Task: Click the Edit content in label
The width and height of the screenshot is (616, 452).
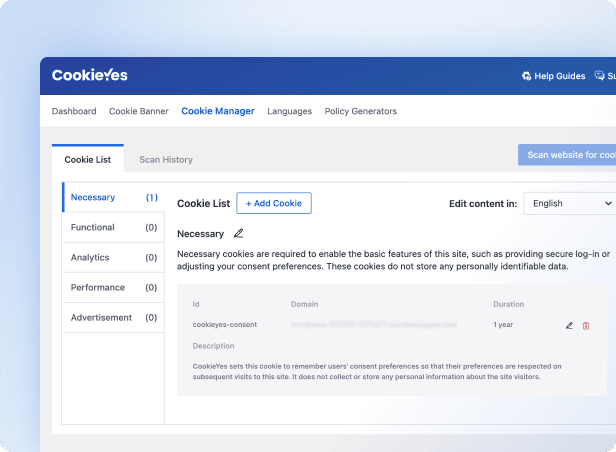Action: coord(483,203)
